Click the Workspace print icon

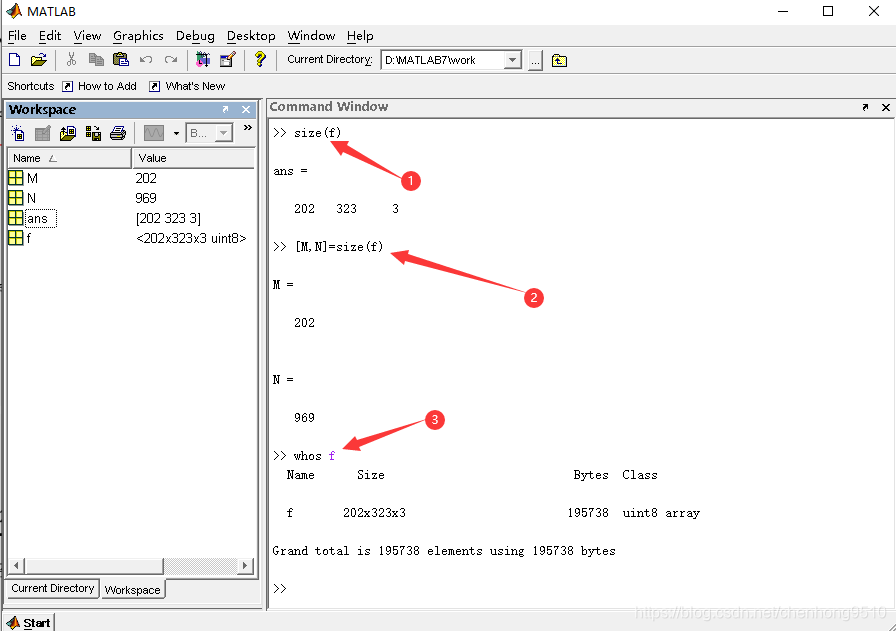[x=118, y=133]
